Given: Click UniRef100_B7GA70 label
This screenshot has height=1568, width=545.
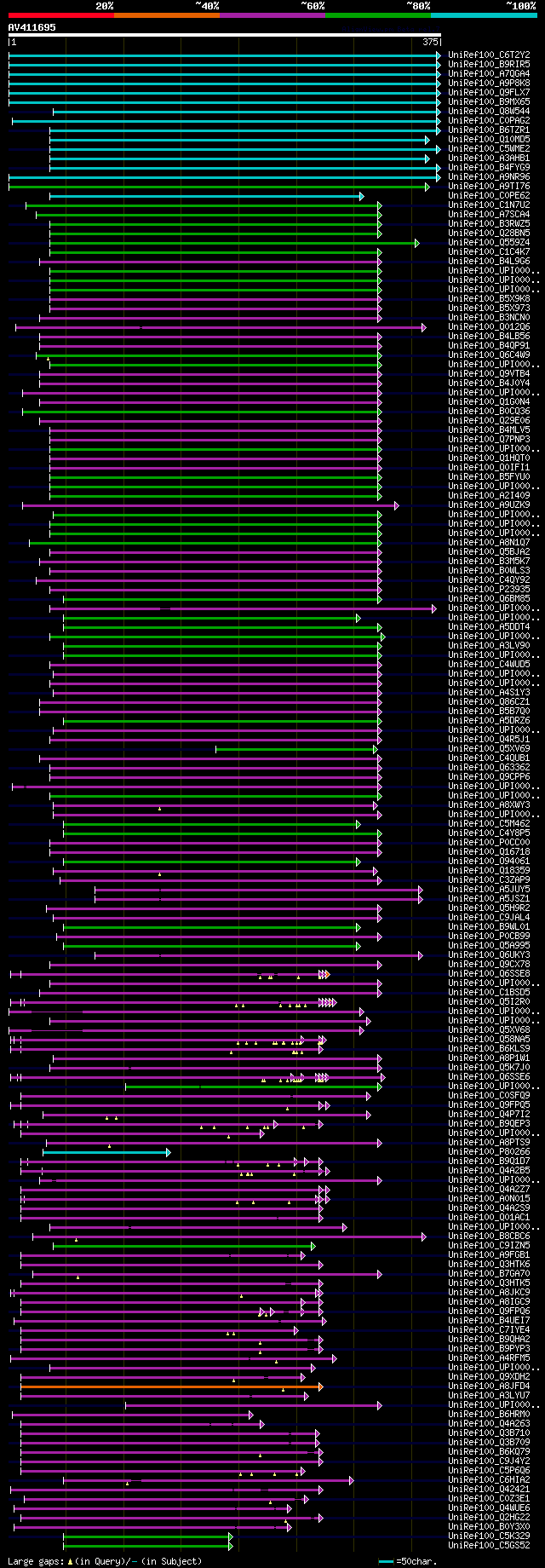Looking at the screenshot, I should [x=489, y=1273].
